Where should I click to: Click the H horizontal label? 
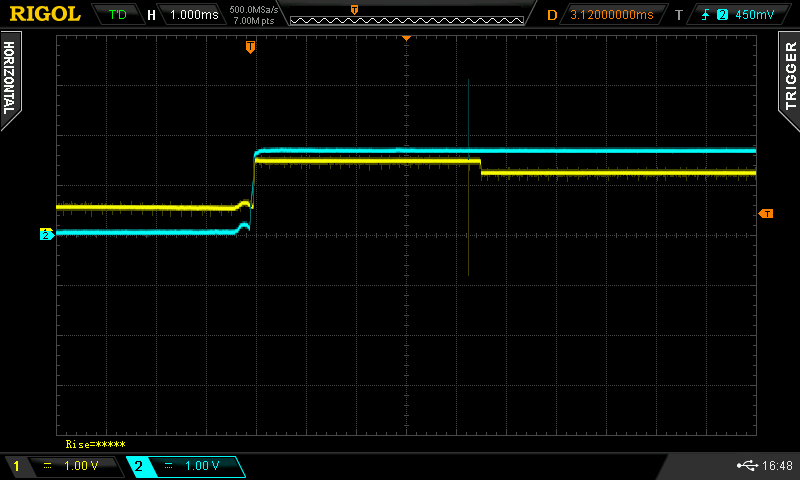coord(151,15)
